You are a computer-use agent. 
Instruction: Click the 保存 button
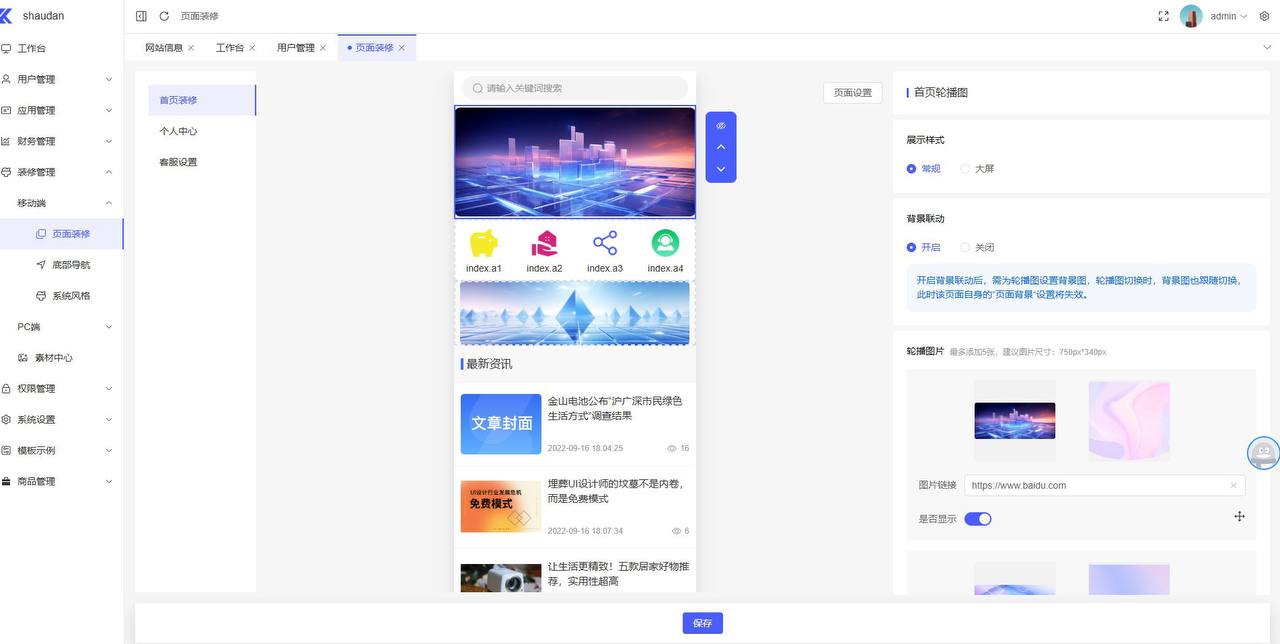point(702,623)
